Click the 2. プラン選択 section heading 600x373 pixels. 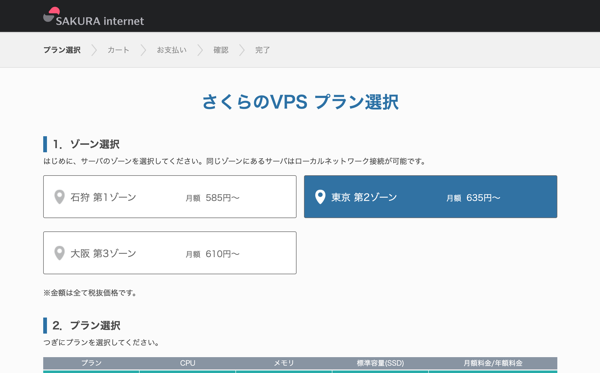coord(86,326)
